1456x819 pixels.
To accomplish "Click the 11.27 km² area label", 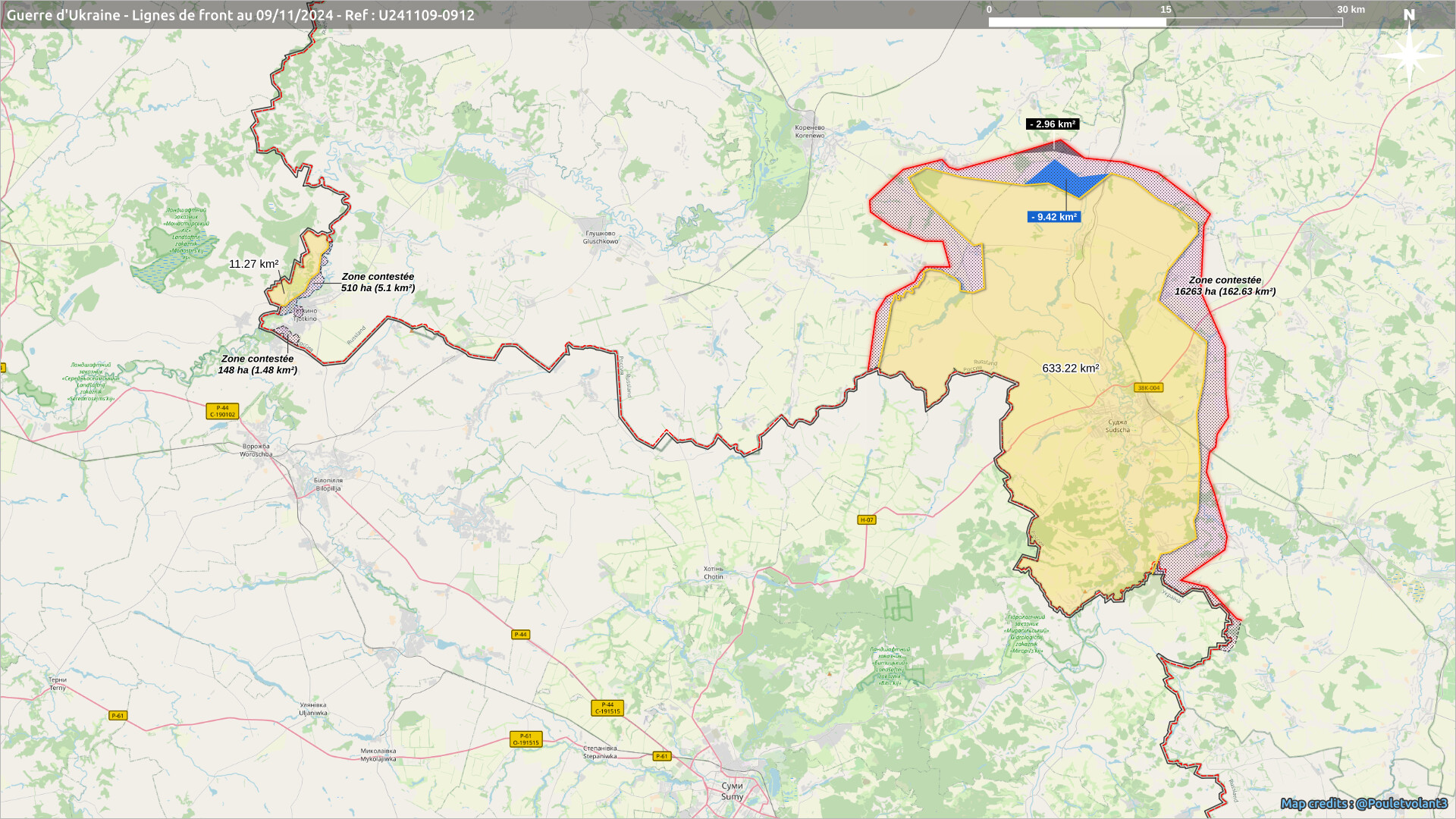I will click(253, 264).
